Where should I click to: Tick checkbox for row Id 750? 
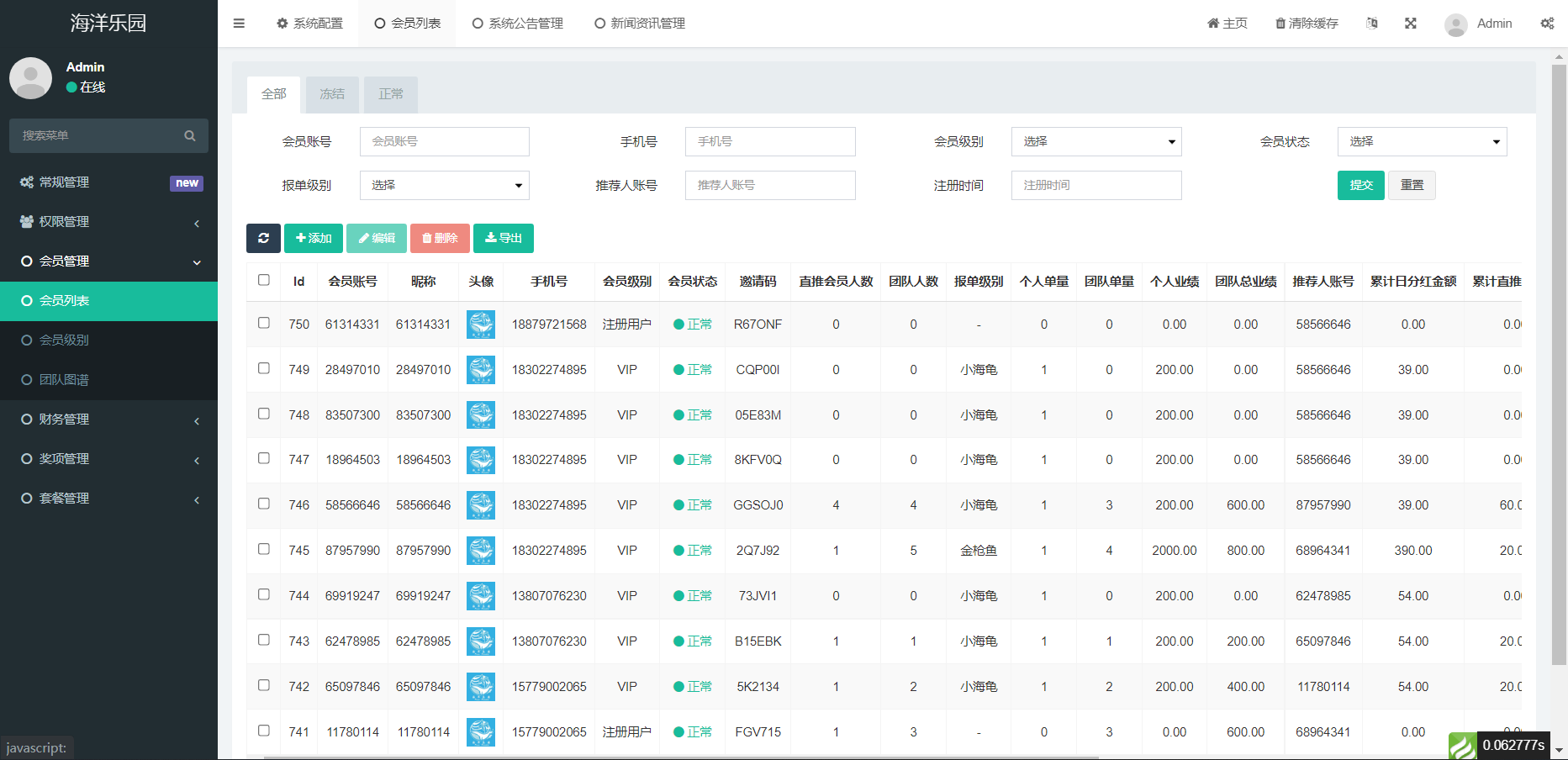click(264, 323)
